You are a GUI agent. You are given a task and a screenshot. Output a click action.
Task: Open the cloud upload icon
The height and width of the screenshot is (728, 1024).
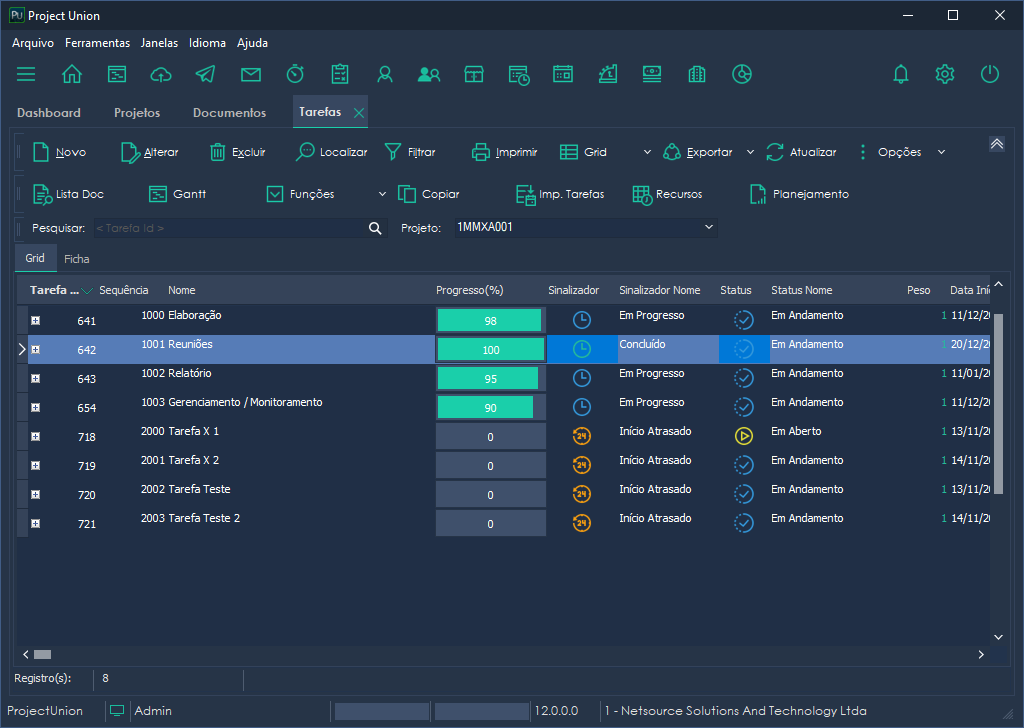(x=161, y=74)
